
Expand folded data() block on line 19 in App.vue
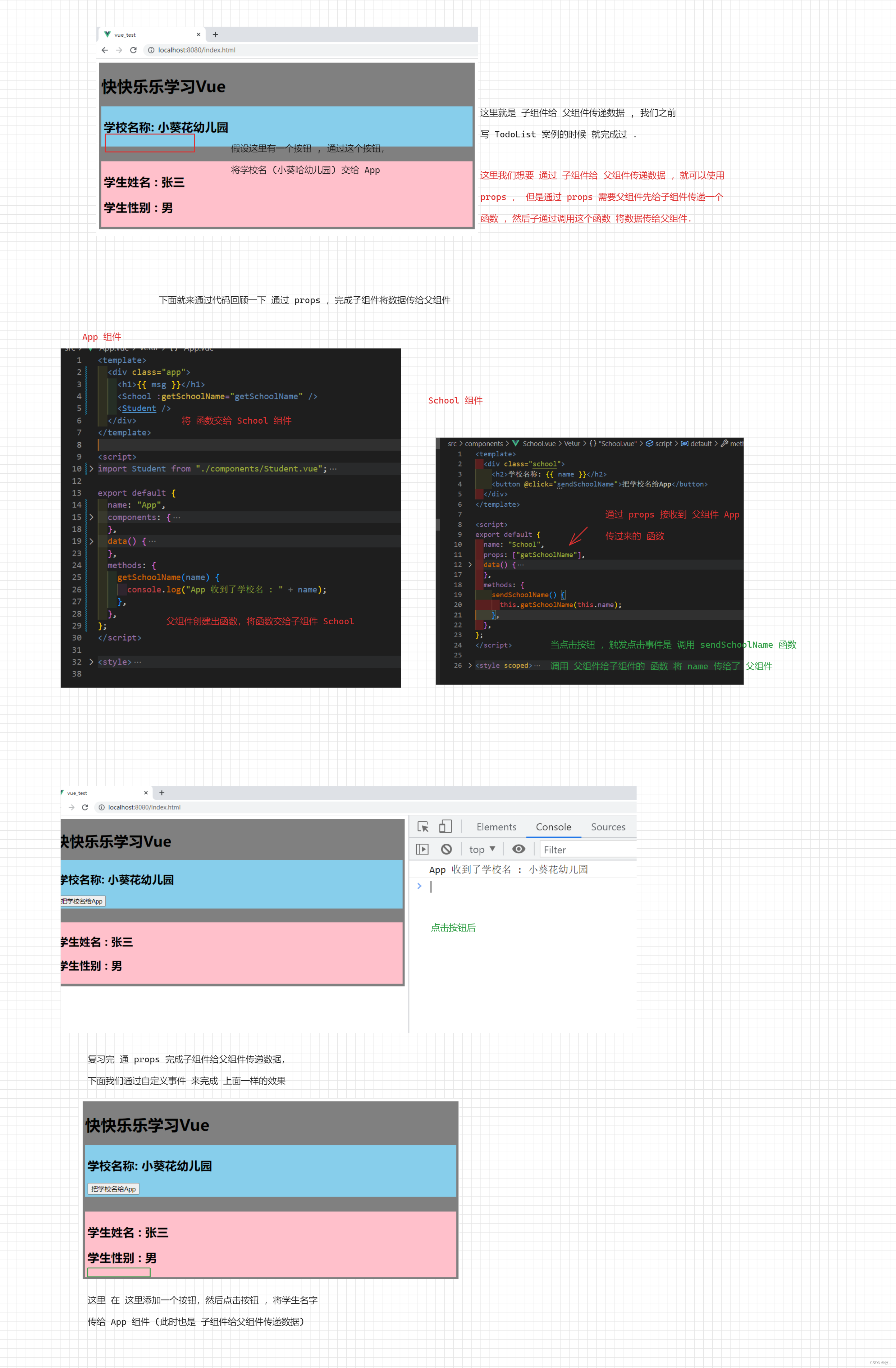[x=91, y=541]
